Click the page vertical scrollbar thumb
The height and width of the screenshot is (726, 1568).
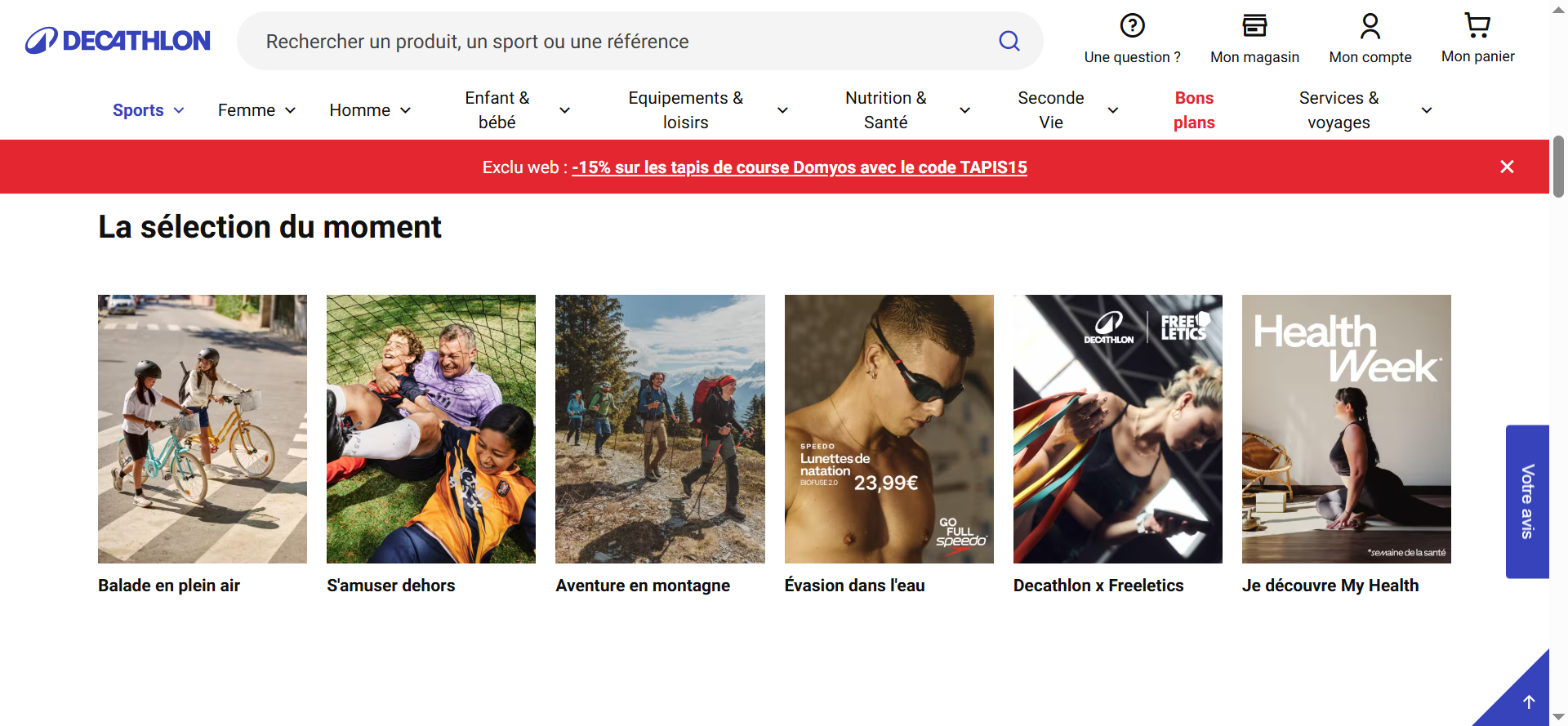tap(1558, 167)
